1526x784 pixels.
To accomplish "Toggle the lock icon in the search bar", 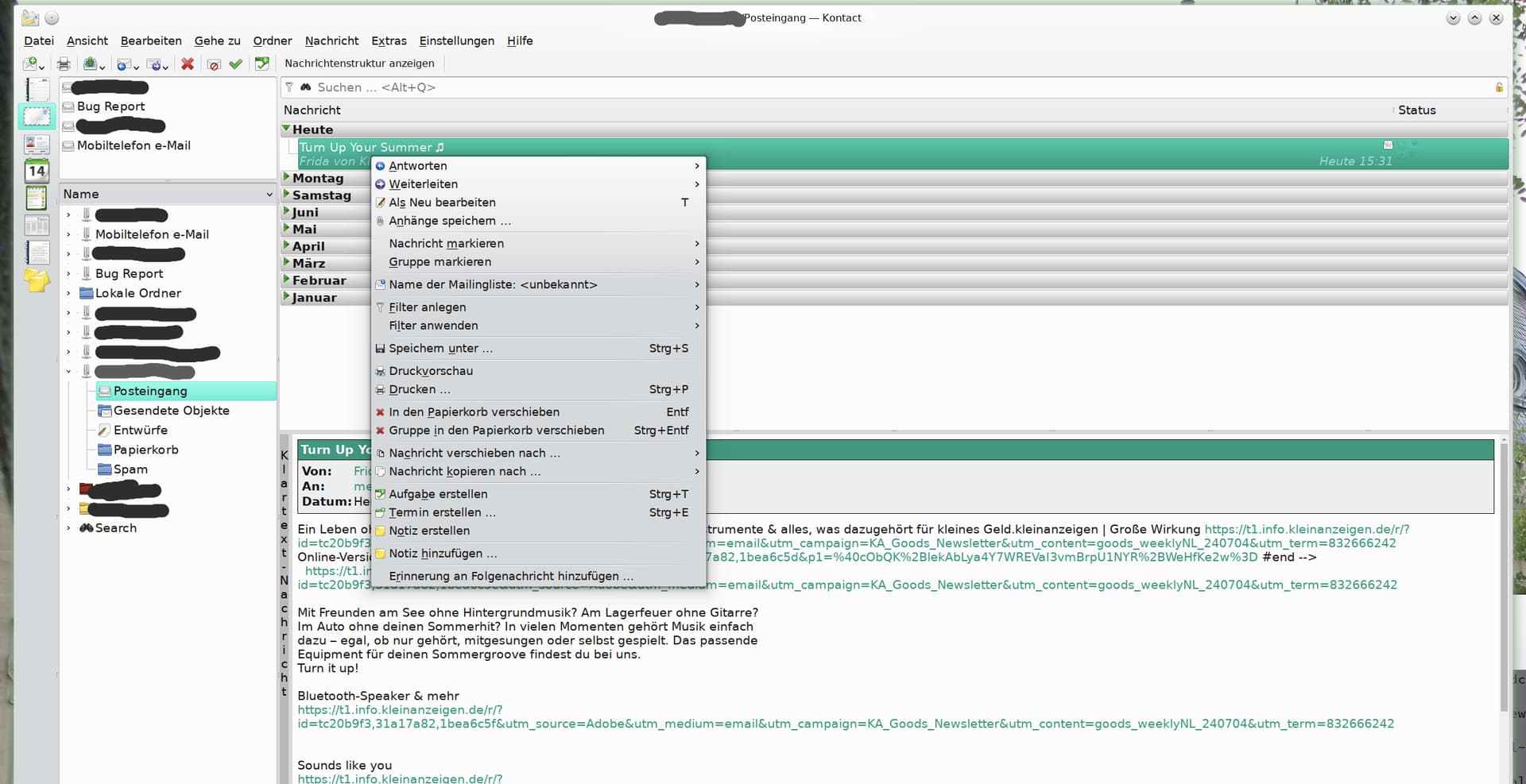I will [x=1499, y=87].
